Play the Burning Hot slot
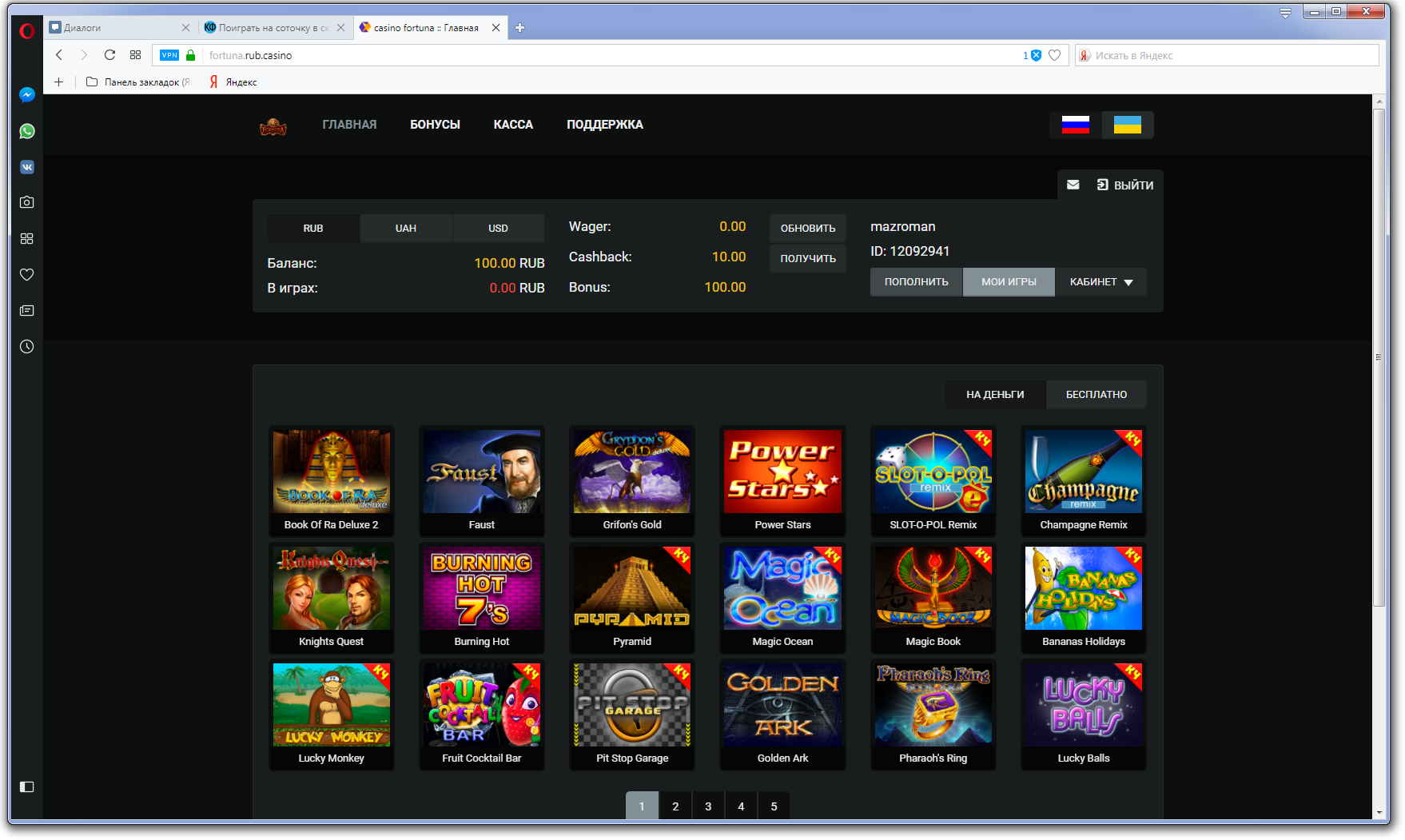Image resolution: width=1405 pixels, height=840 pixels. pos(482,597)
